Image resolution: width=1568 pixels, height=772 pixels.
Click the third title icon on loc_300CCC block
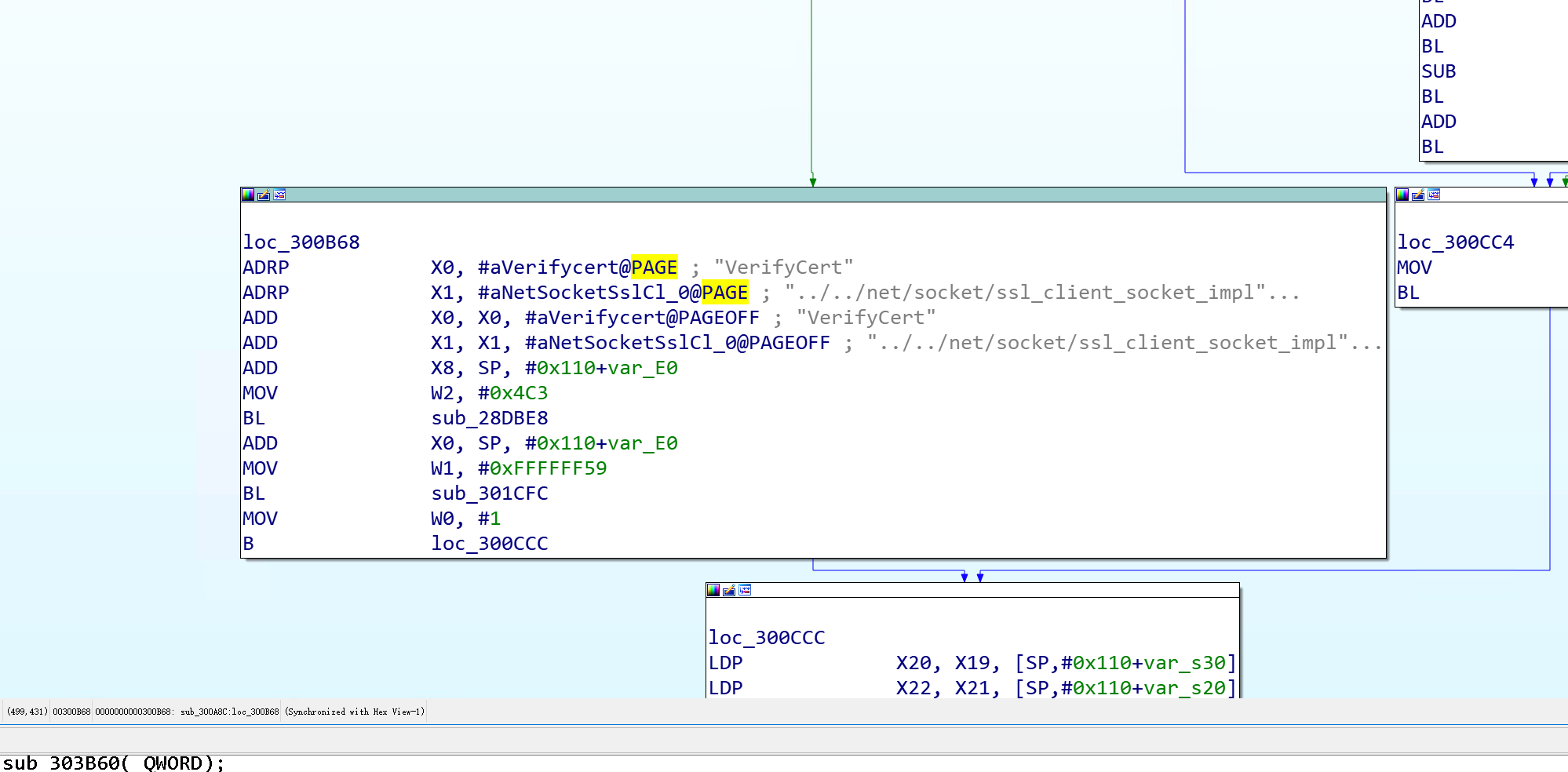pyautogui.click(x=745, y=590)
